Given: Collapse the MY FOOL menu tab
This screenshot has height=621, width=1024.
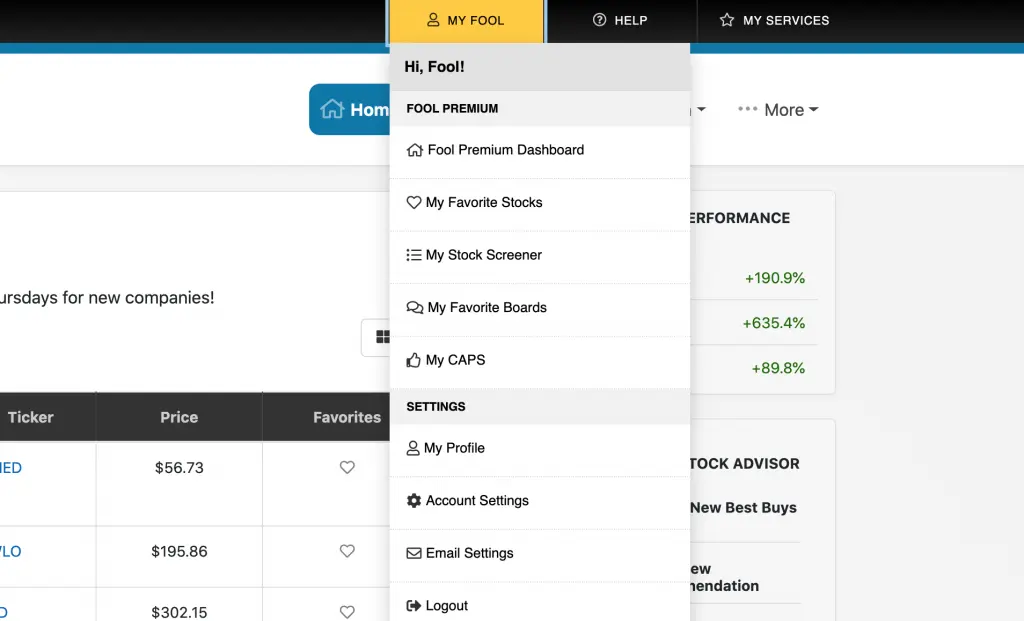Looking at the screenshot, I should (x=466, y=21).
